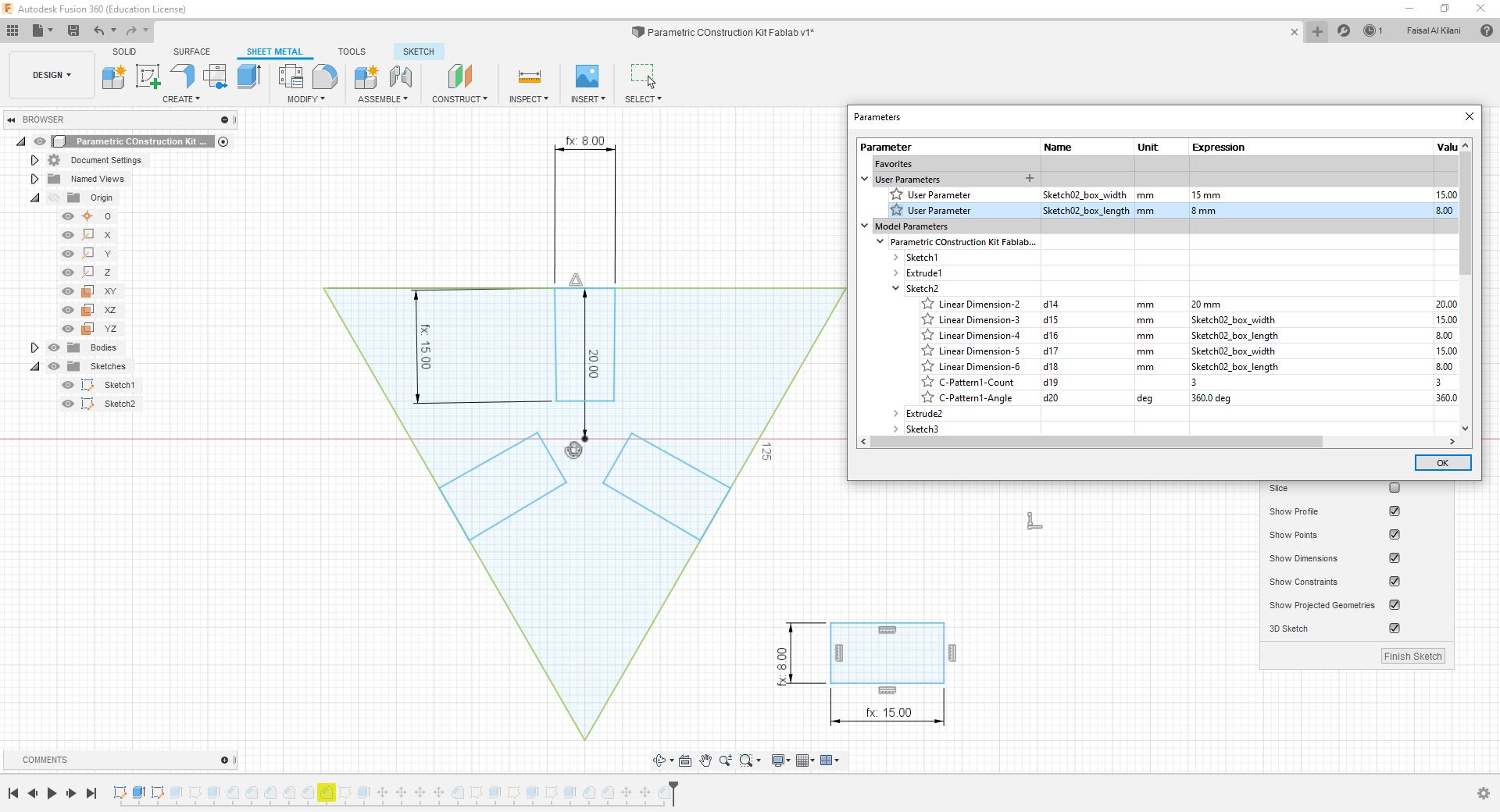Toggle visibility of the Bodies folder
Viewport: 1500px width, 812px height.
[x=54, y=347]
